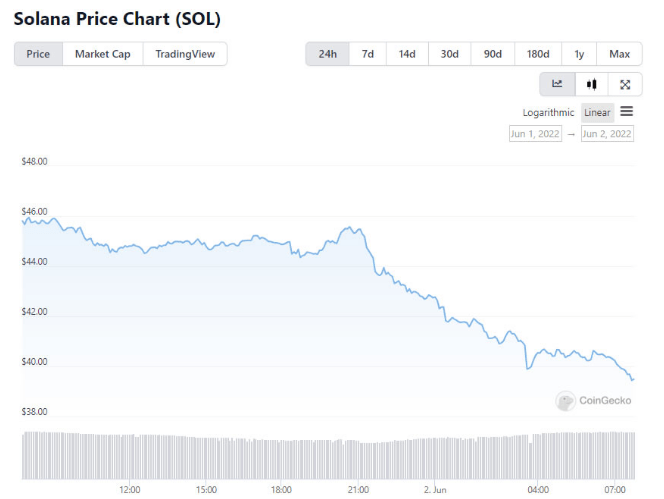Switch to line chart view icon

pos(557,85)
